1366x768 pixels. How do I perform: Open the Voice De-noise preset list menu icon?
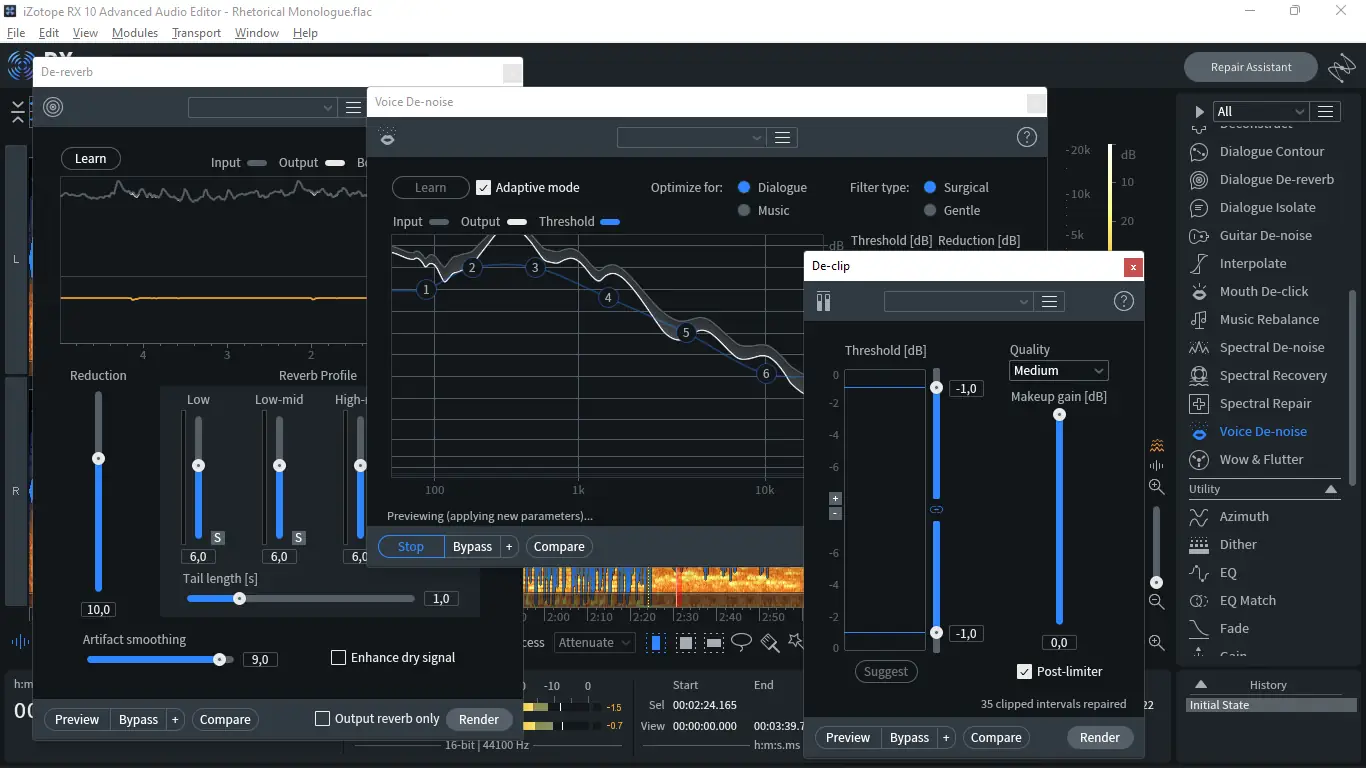pos(783,138)
